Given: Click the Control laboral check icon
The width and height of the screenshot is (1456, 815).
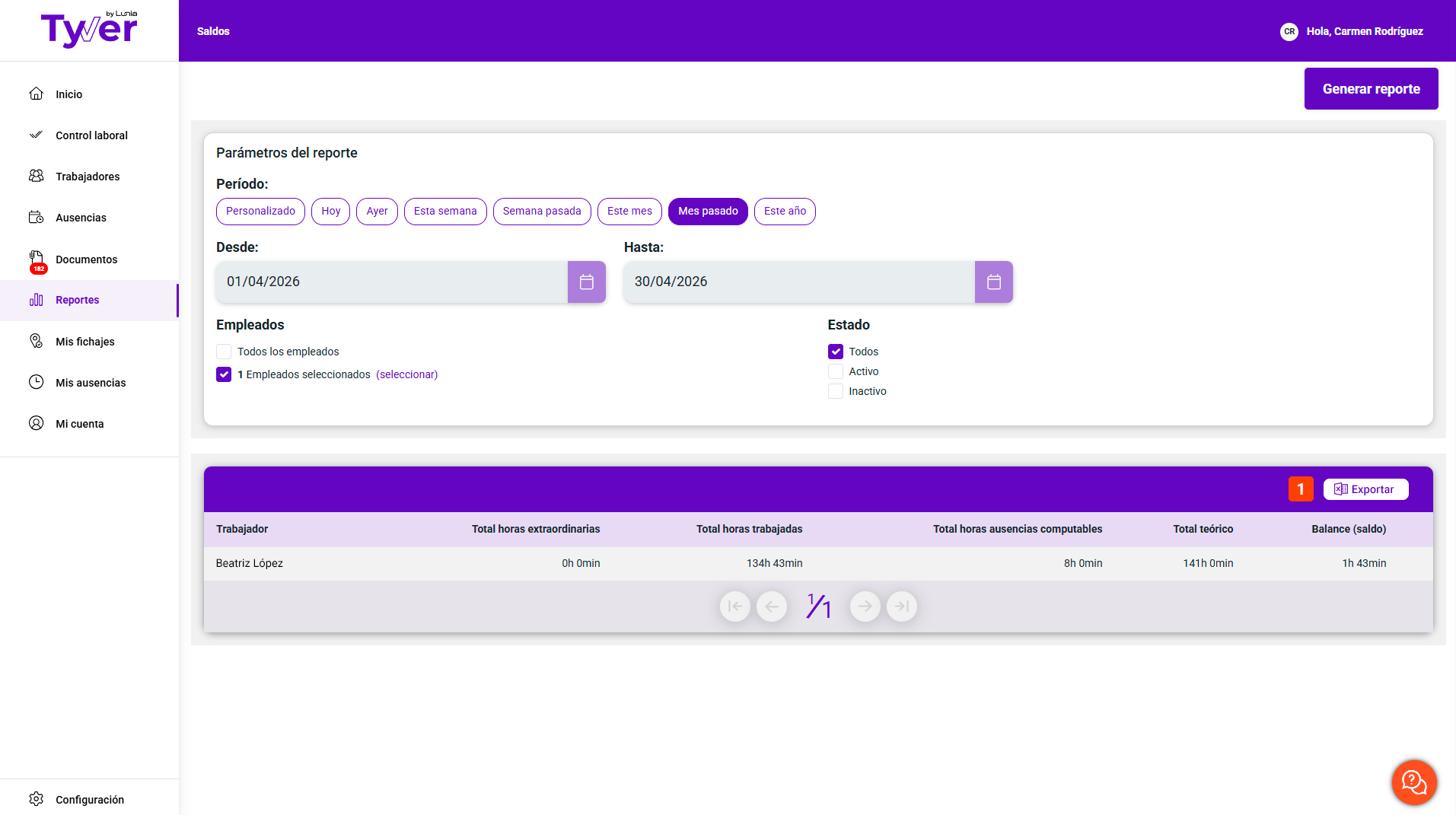Looking at the screenshot, I should 36,135.
